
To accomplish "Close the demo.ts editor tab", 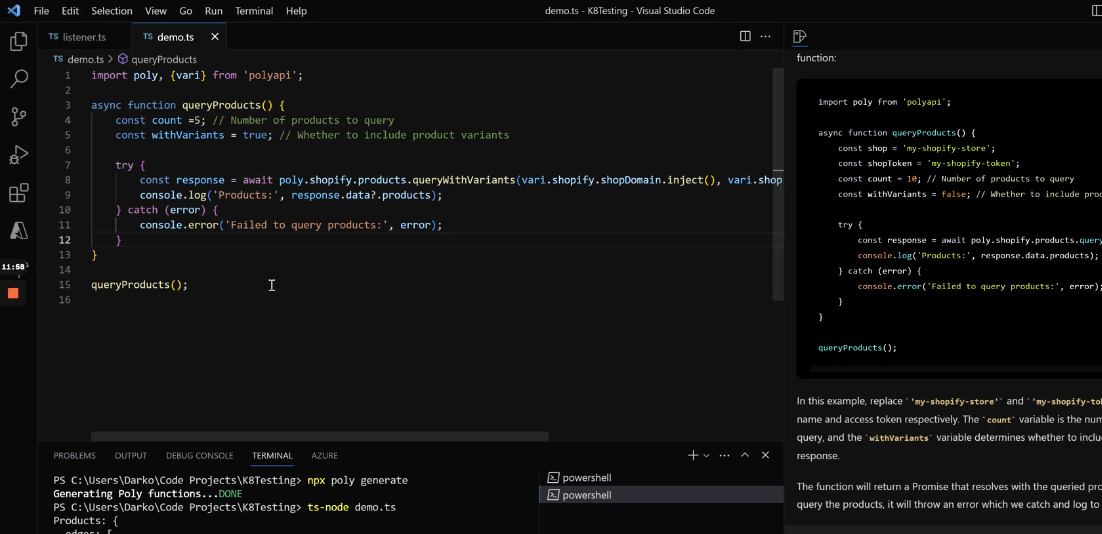I will point(215,37).
